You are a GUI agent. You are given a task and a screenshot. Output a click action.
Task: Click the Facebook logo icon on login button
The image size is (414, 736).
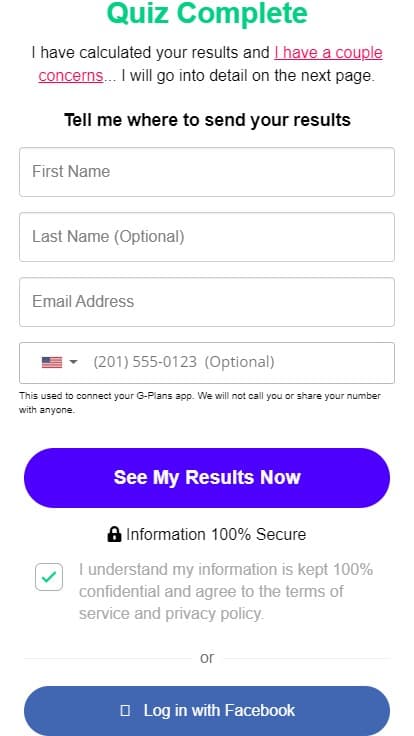coord(125,711)
